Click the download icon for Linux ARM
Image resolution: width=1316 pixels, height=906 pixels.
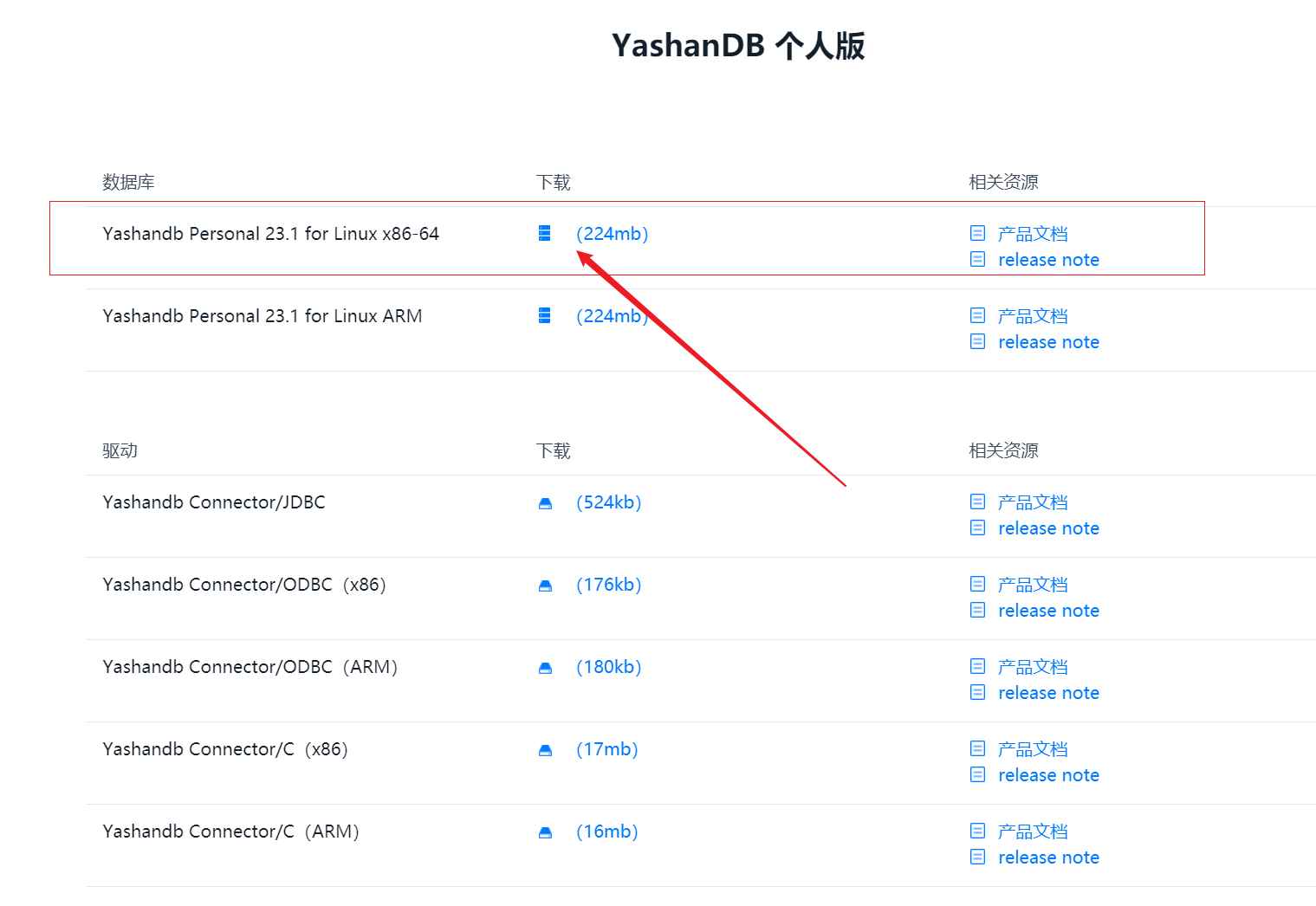tap(544, 315)
